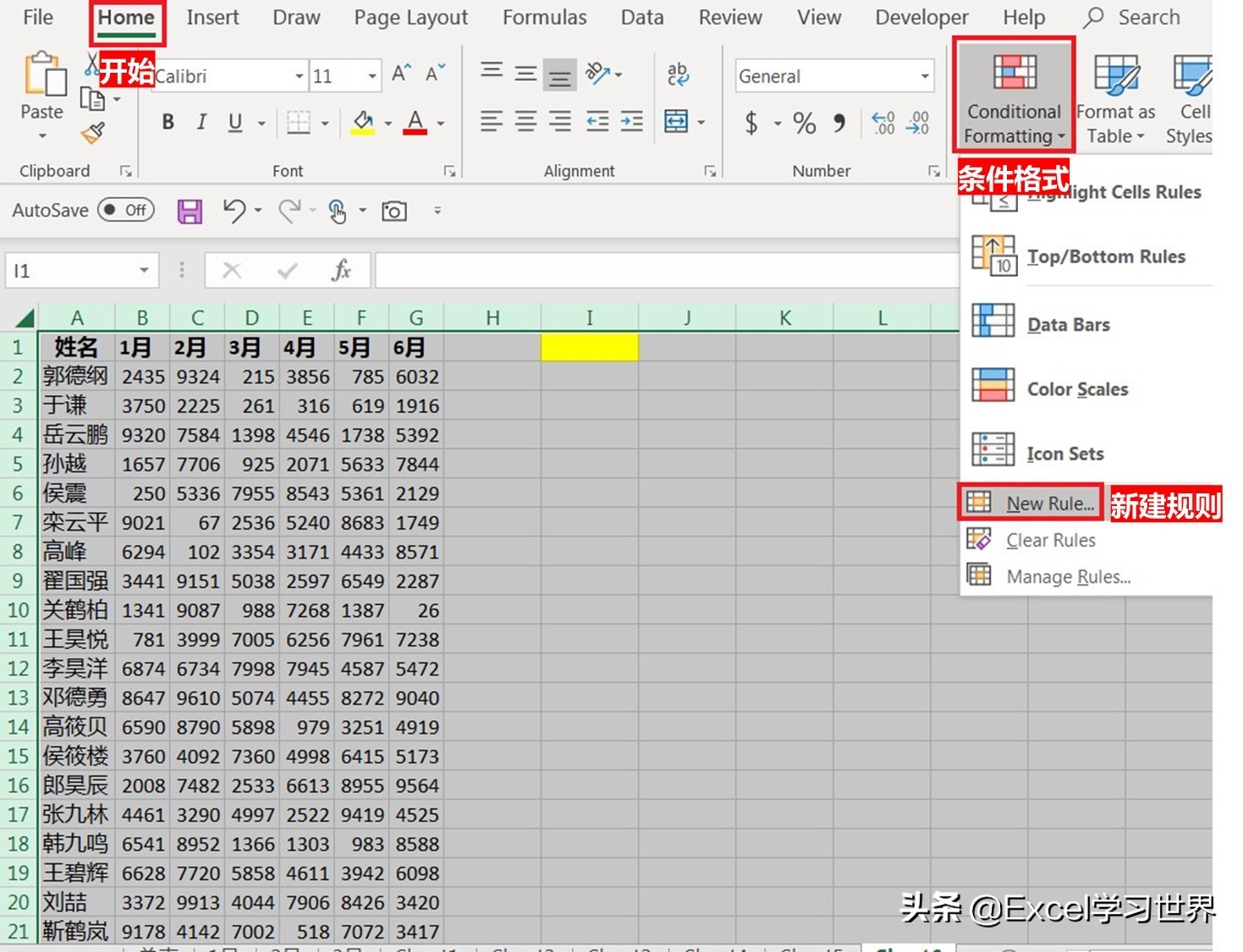This screenshot has width=1243, height=952.
Task: Click the Conditional Formatting button
Action: pyautogui.click(x=1014, y=96)
